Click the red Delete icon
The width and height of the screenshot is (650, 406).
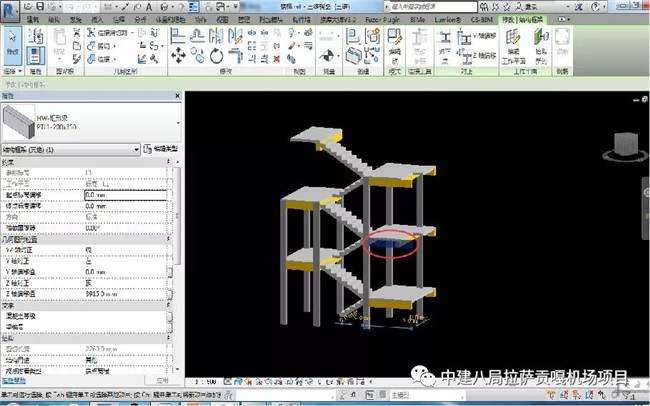[x=277, y=59]
